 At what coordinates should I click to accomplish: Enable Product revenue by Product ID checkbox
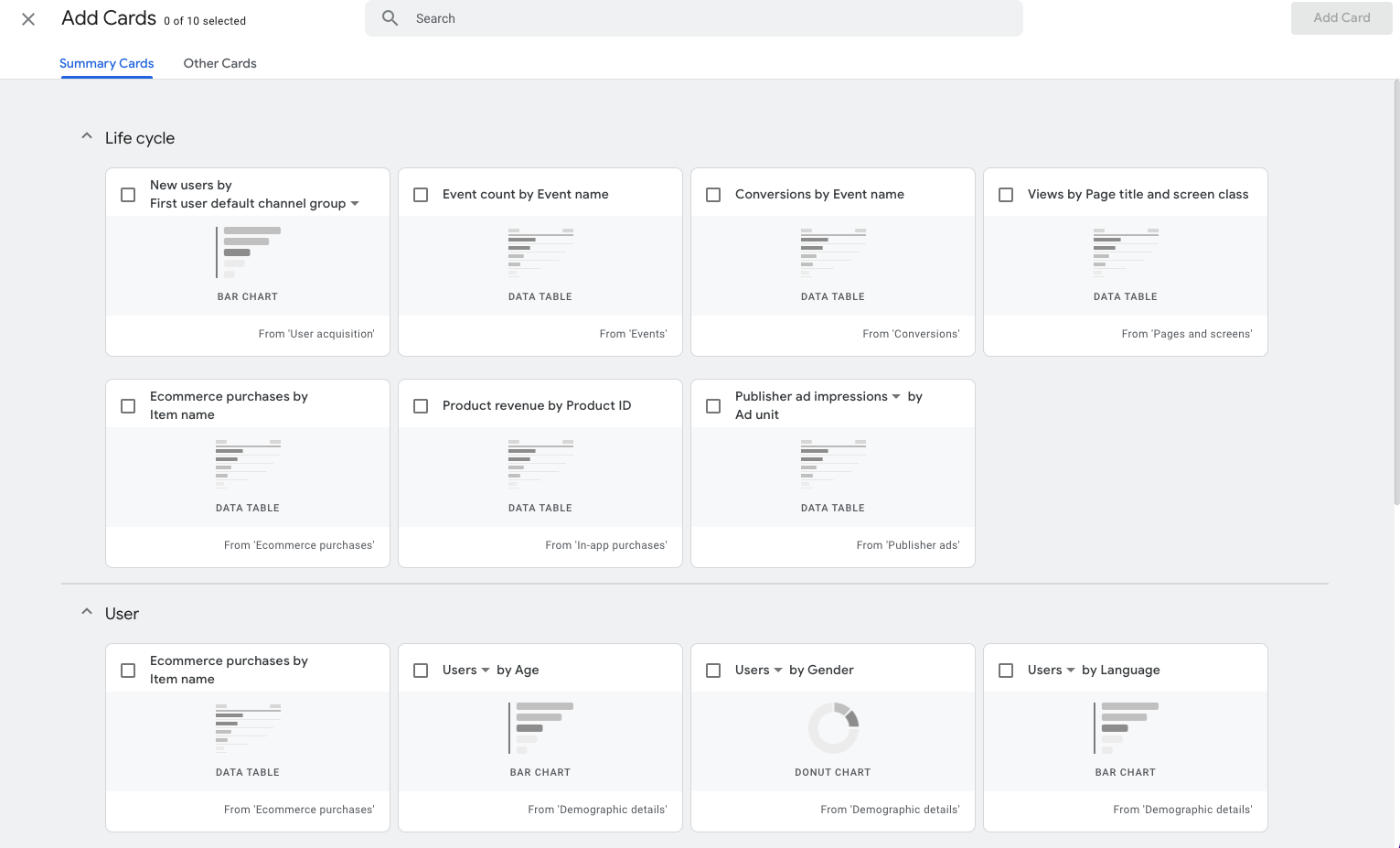pyautogui.click(x=421, y=406)
